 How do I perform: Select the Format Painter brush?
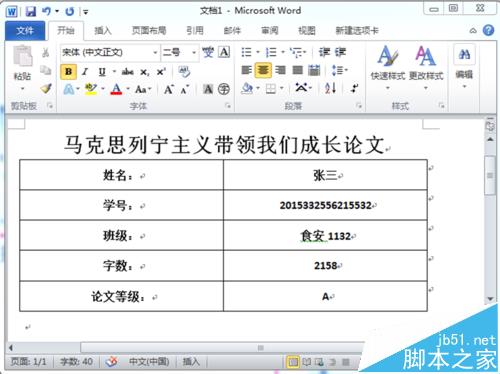coord(46,88)
